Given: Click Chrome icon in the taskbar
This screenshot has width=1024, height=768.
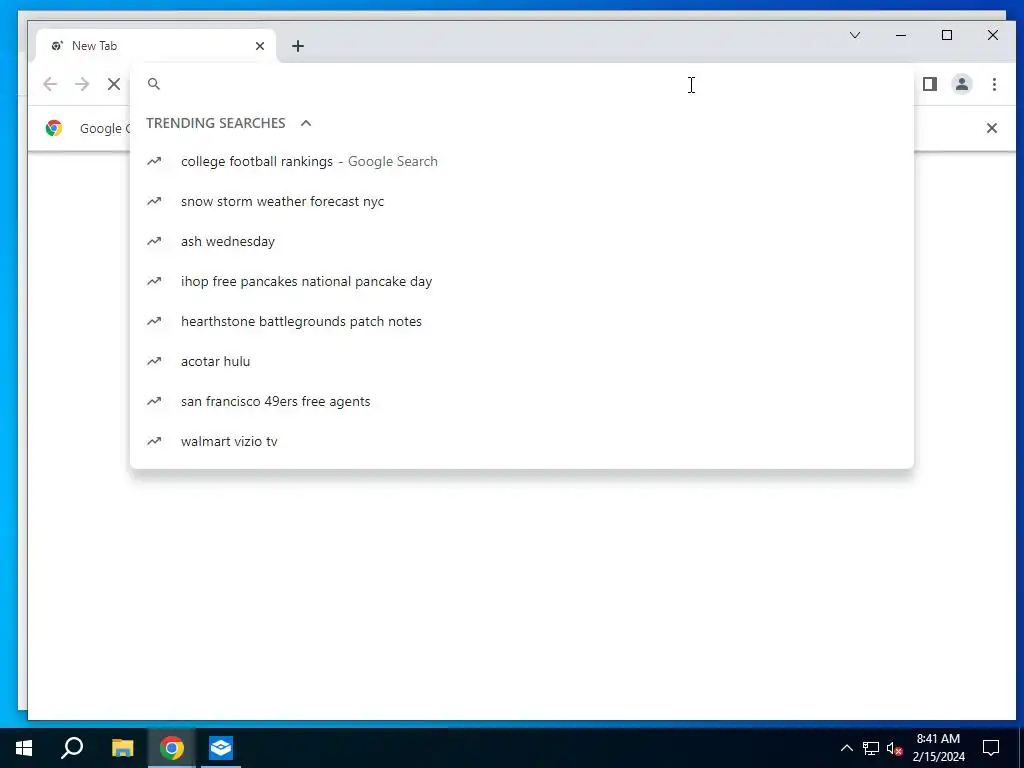Looking at the screenshot, I should [x=172, y=748].
